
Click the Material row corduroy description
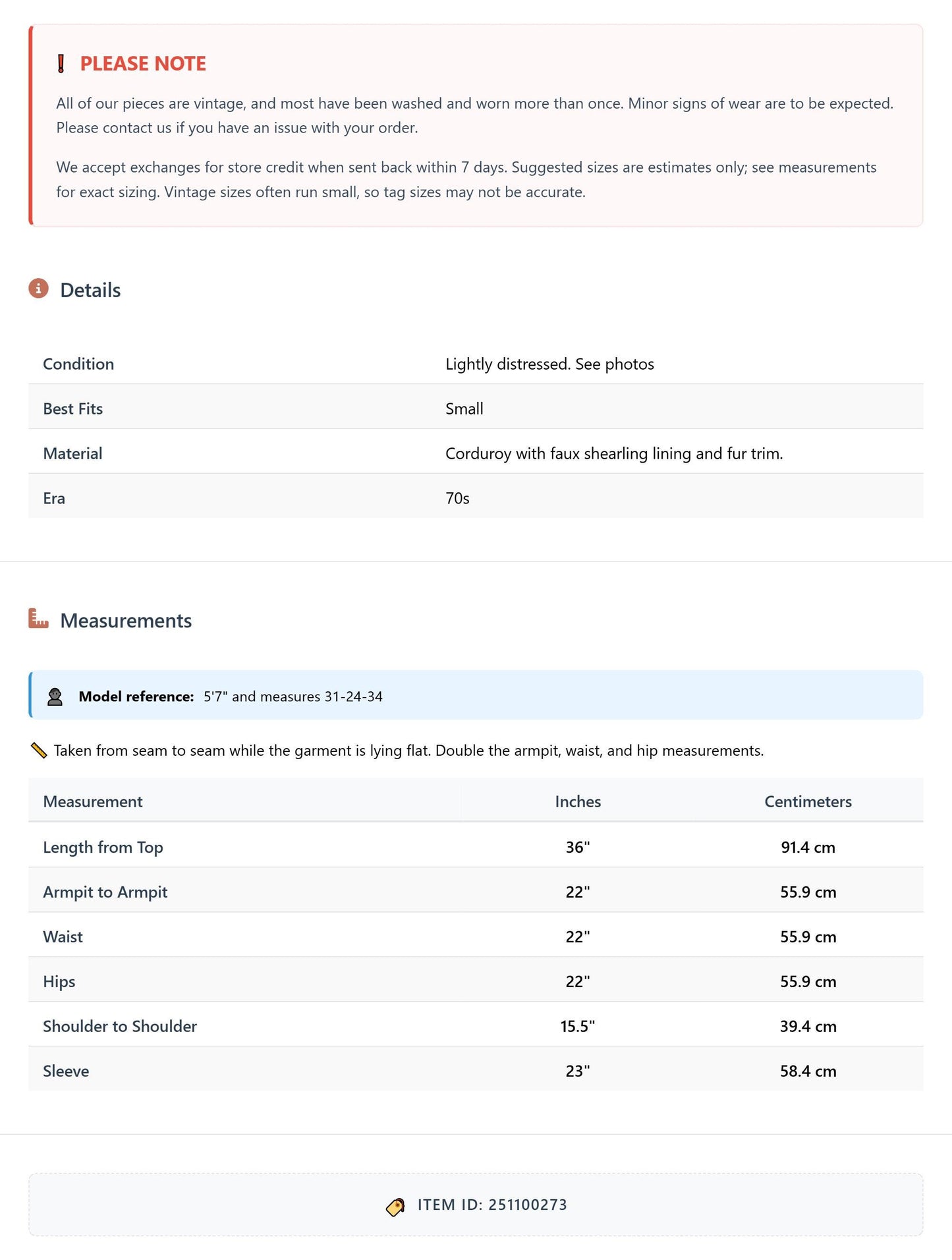[x=614, y=453]
